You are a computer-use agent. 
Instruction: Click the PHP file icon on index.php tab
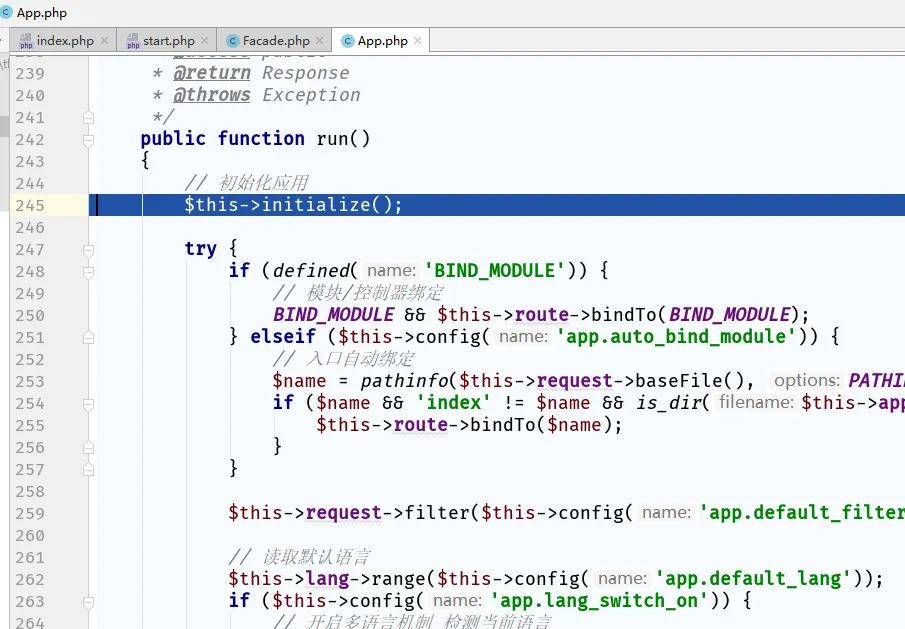pyautogui.click(x=26, y=41)
